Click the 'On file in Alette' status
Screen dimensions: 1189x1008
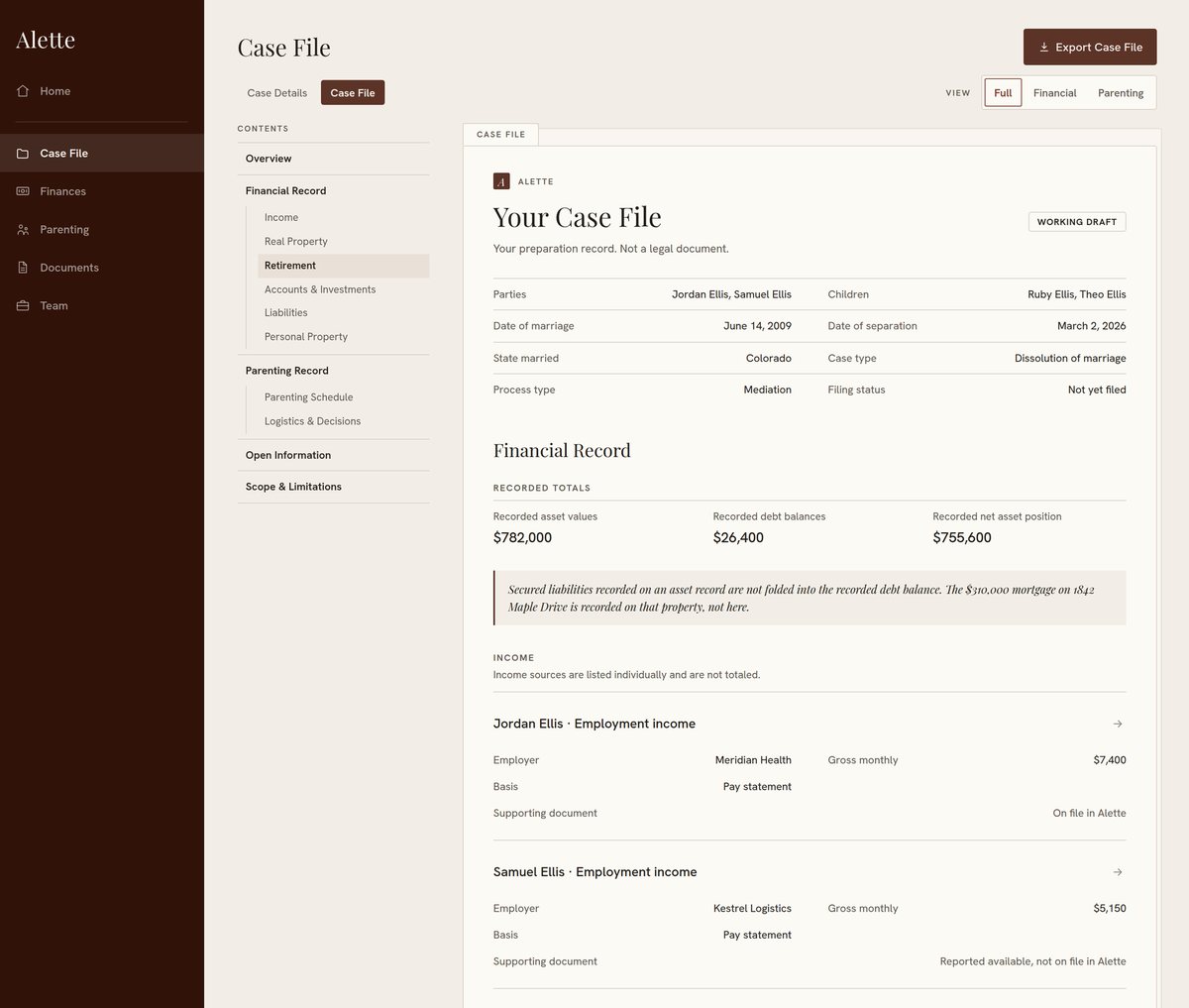[x=1089, y=814]
